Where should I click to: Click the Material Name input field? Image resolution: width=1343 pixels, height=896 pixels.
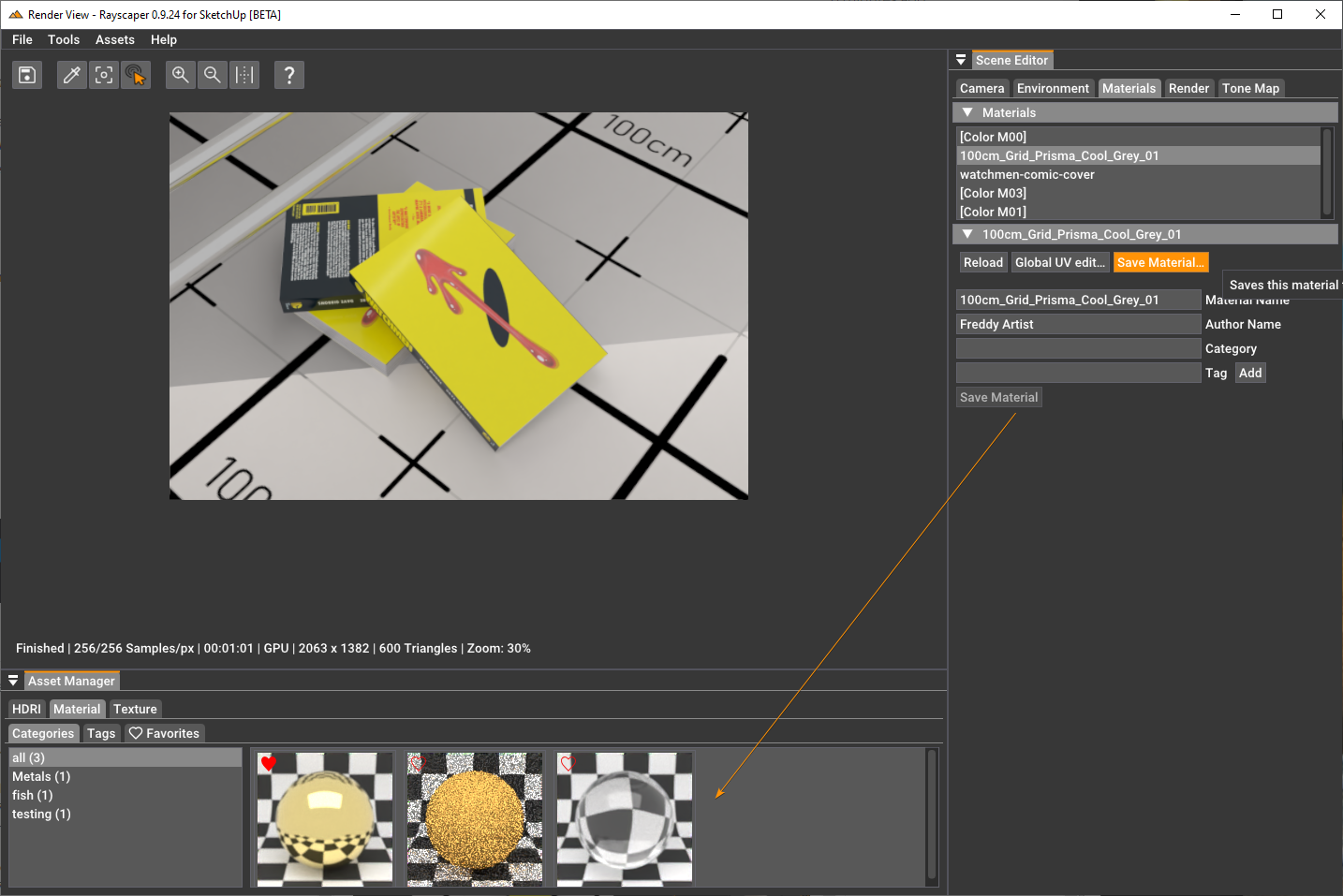tap(1078, 300)
